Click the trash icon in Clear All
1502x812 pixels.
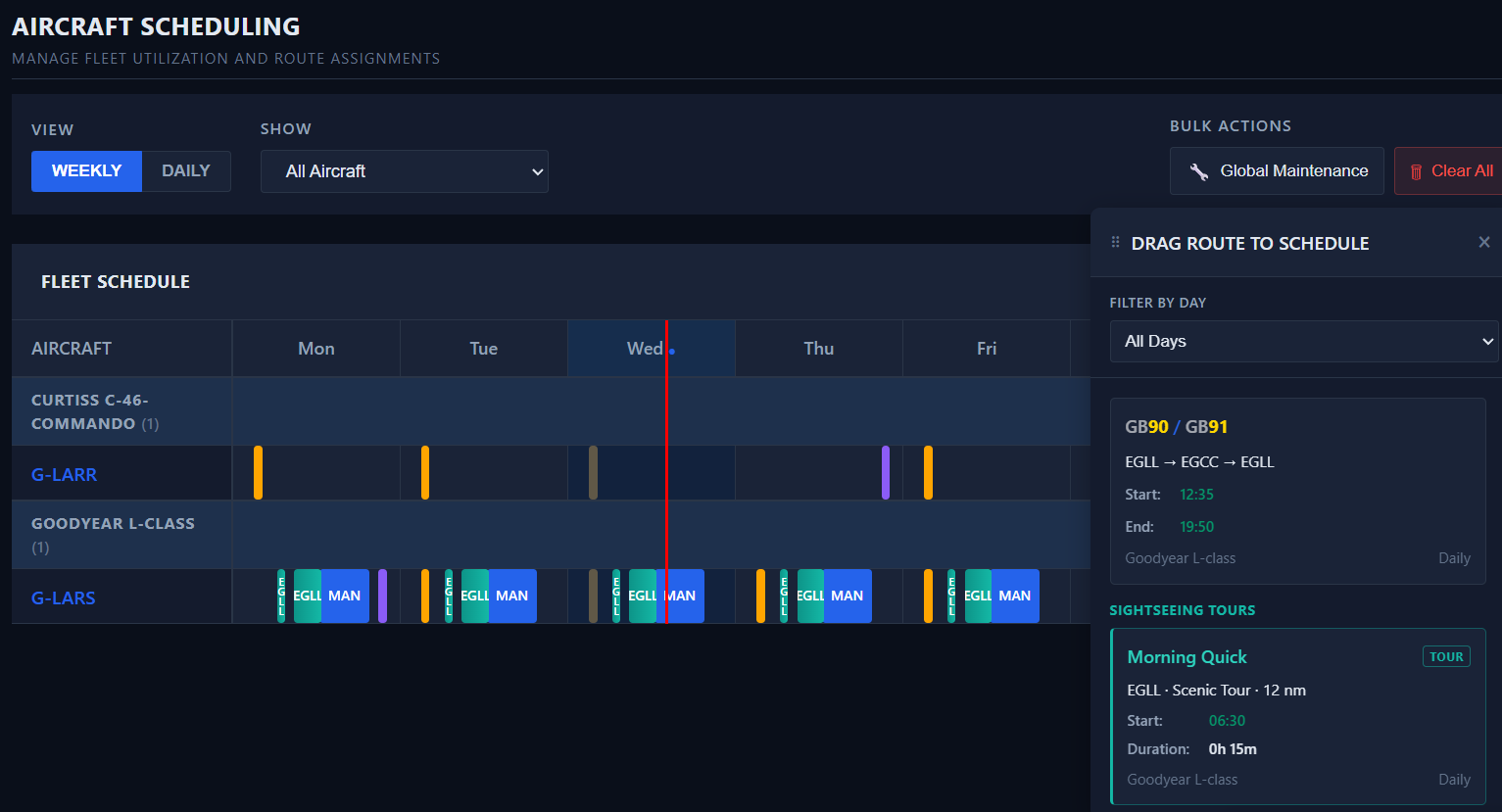(1416, 171)
